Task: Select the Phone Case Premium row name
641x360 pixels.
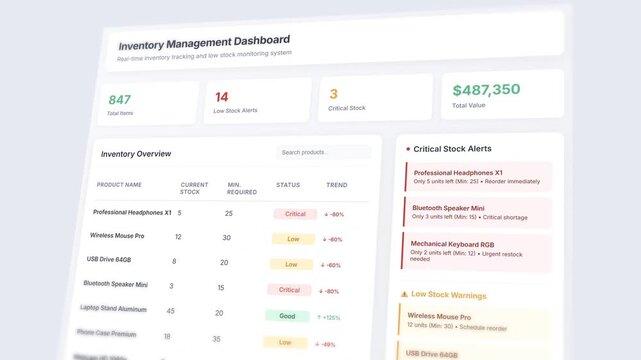Action: click(x=106, y=333)
